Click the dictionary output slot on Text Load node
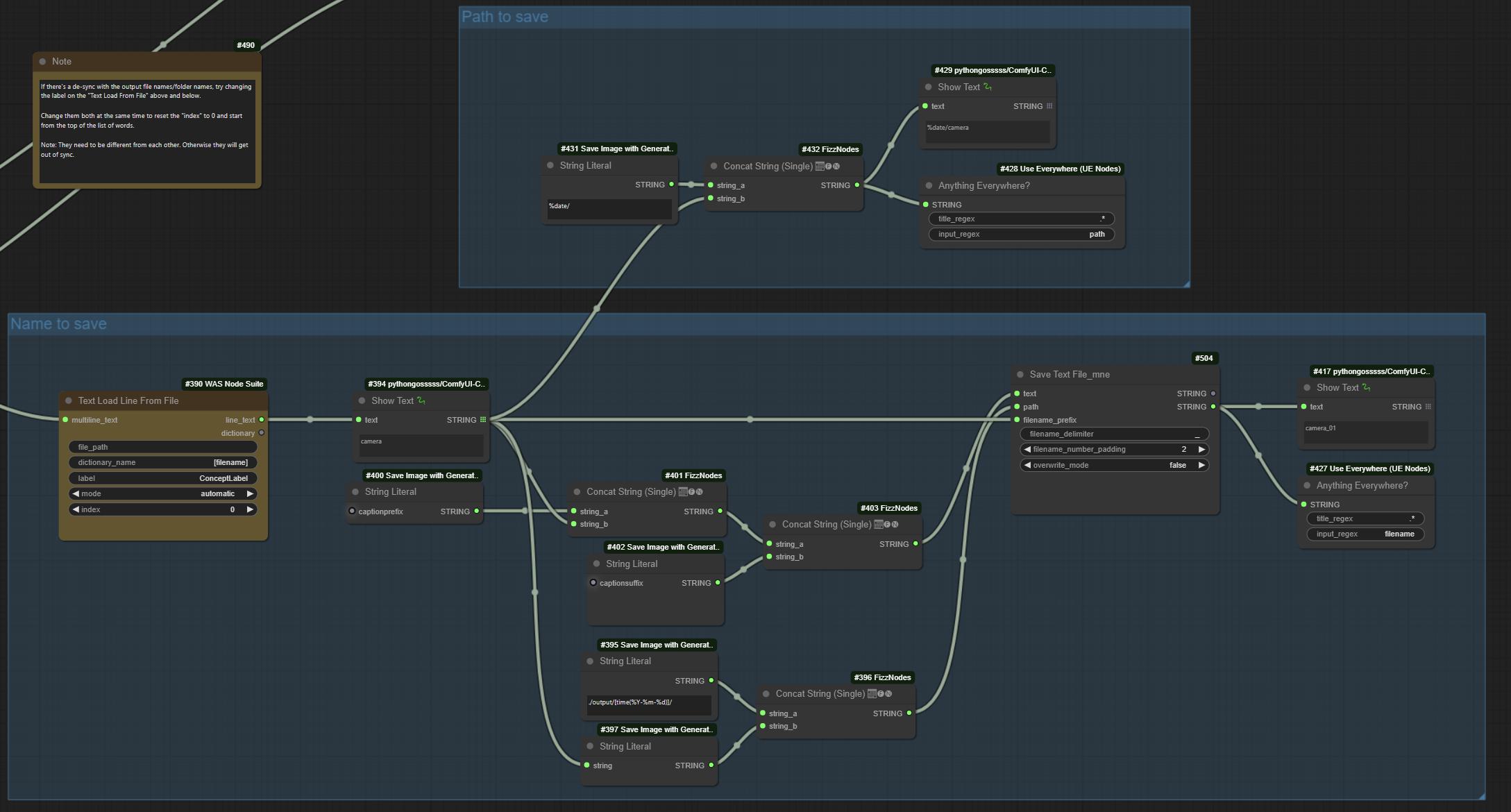Screen dimensions: 1511x812 point(262,433)
